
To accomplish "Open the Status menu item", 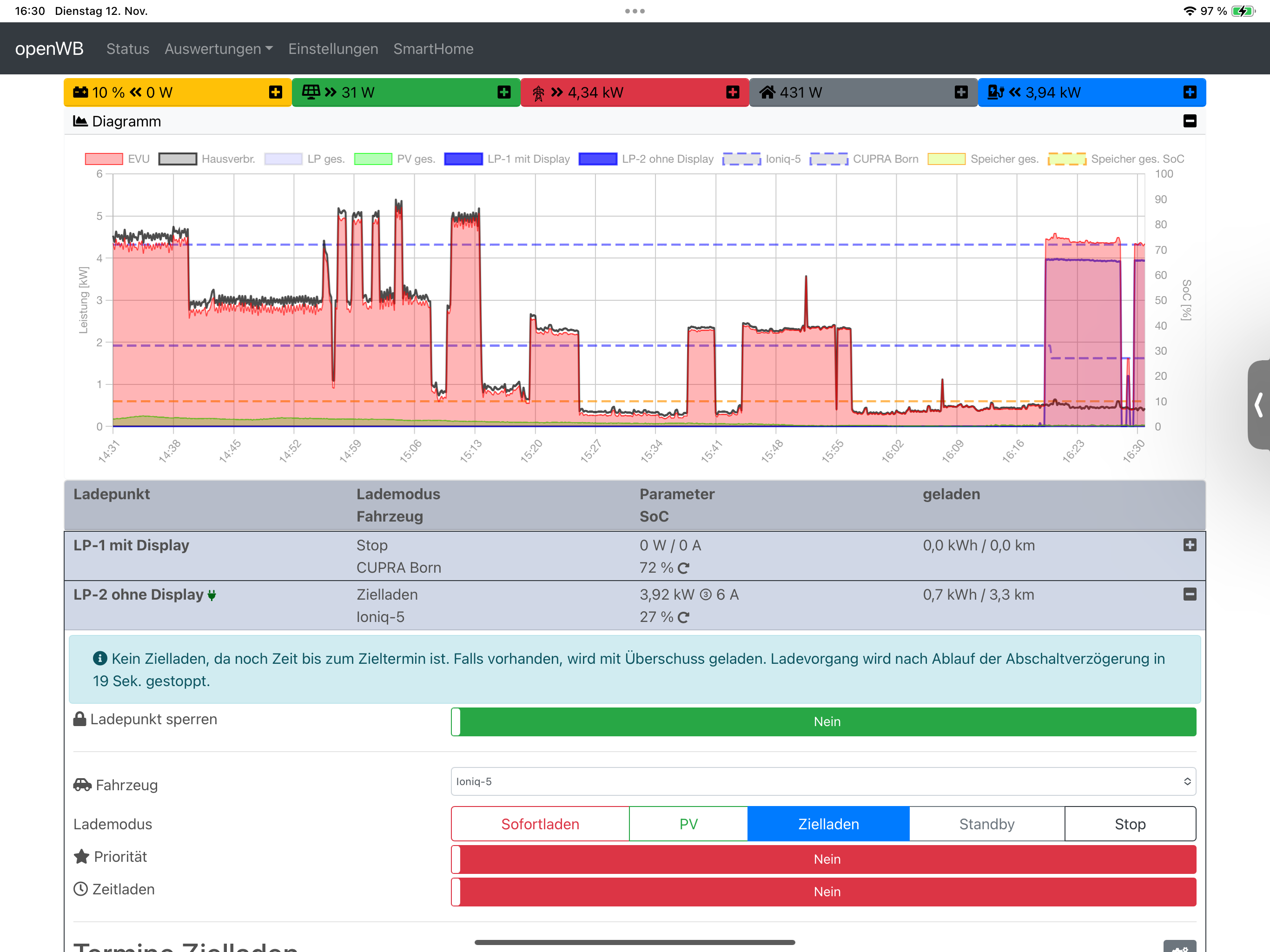I will (127, 49).
